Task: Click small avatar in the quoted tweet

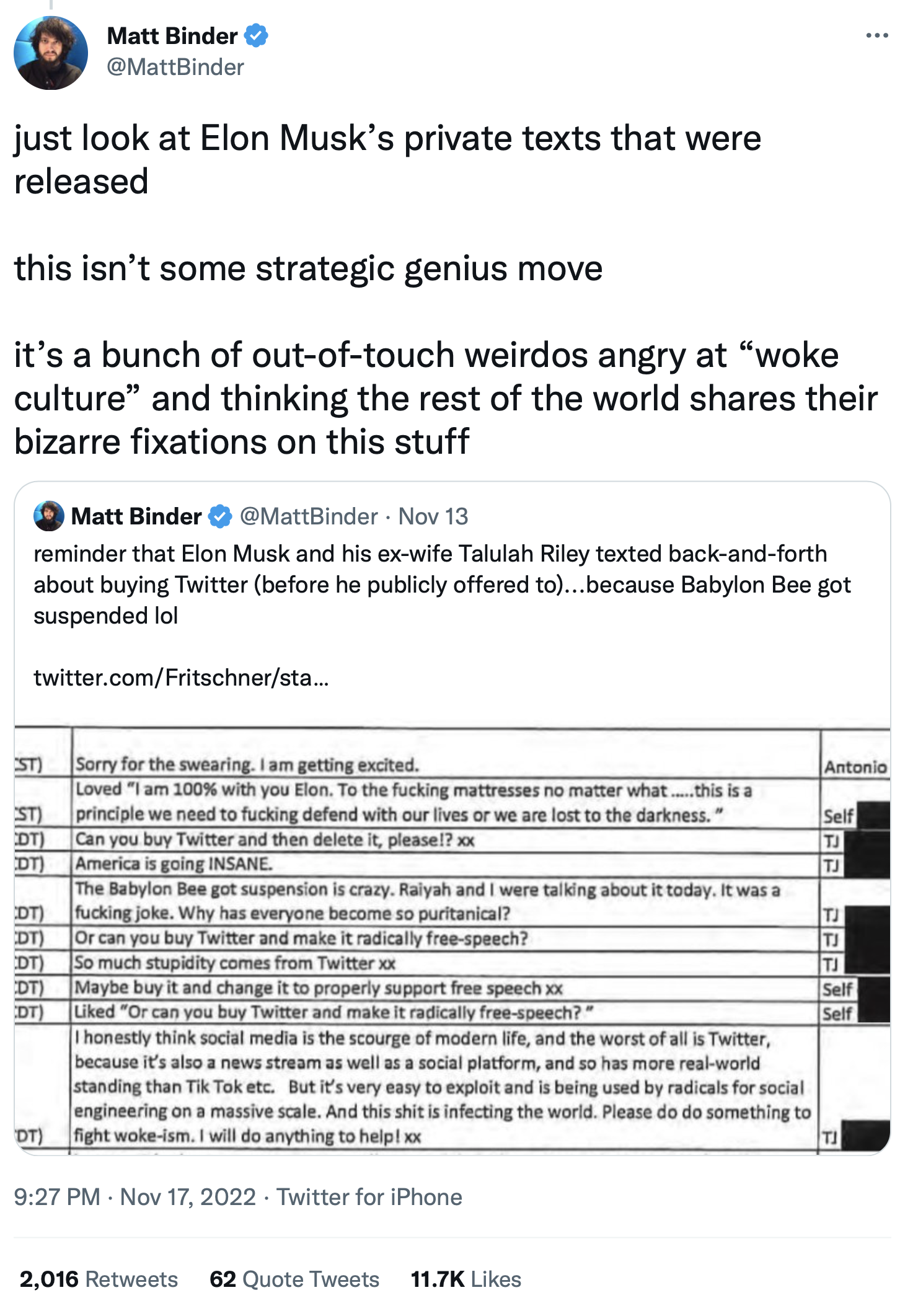Action: 49,516
